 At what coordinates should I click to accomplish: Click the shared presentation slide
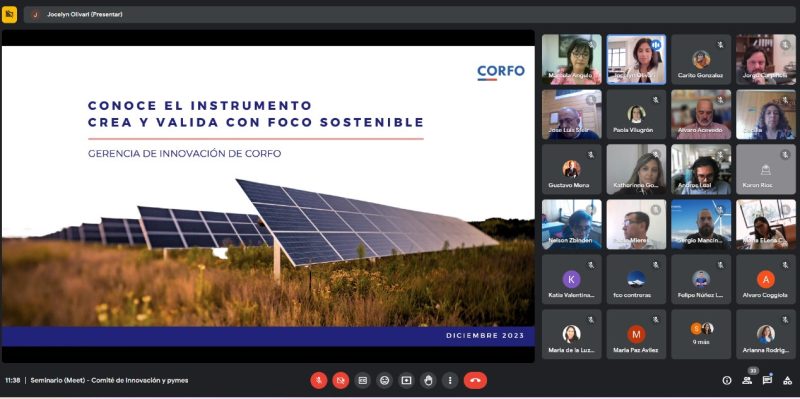(x=268, y=196)
